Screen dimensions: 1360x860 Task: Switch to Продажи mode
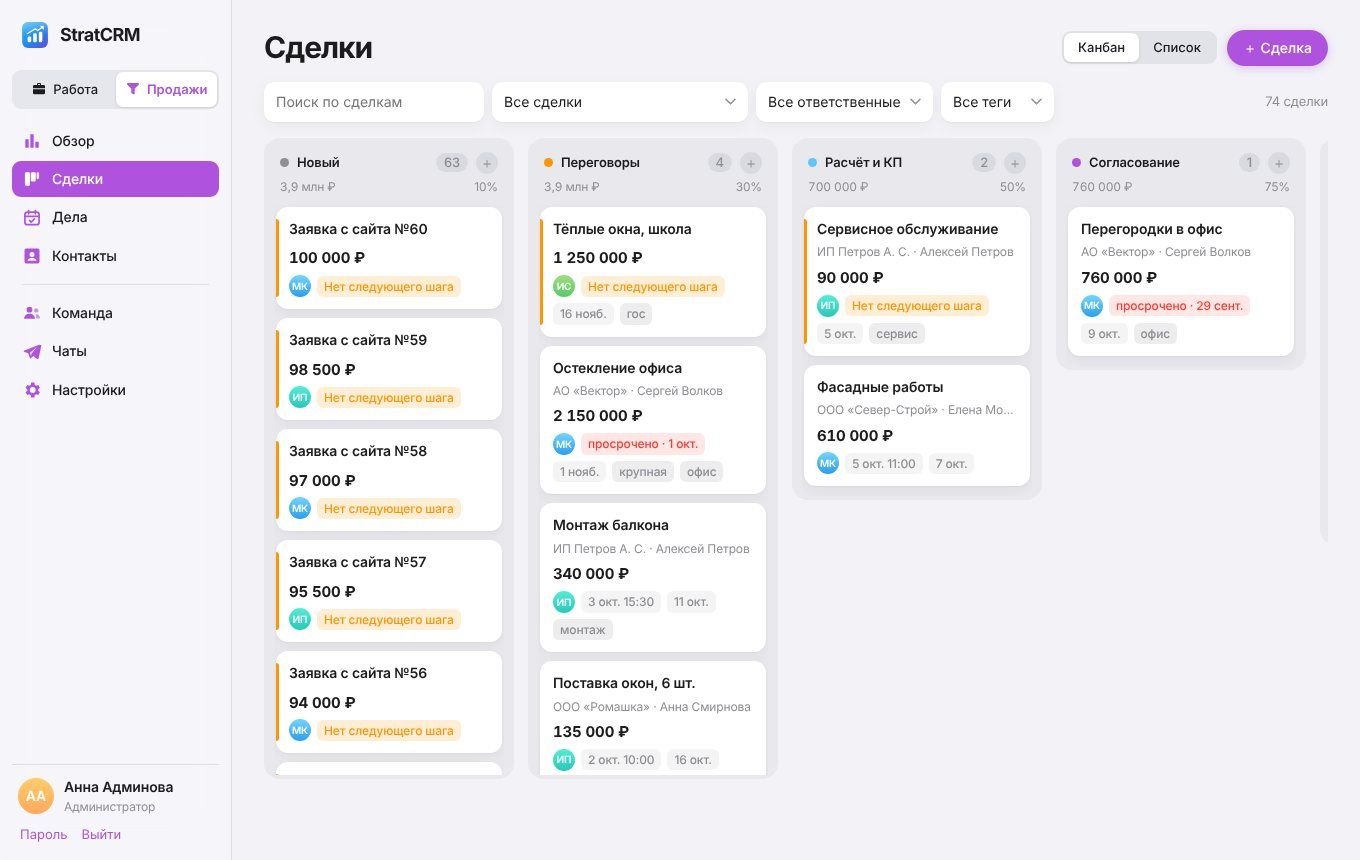(167, 89)
